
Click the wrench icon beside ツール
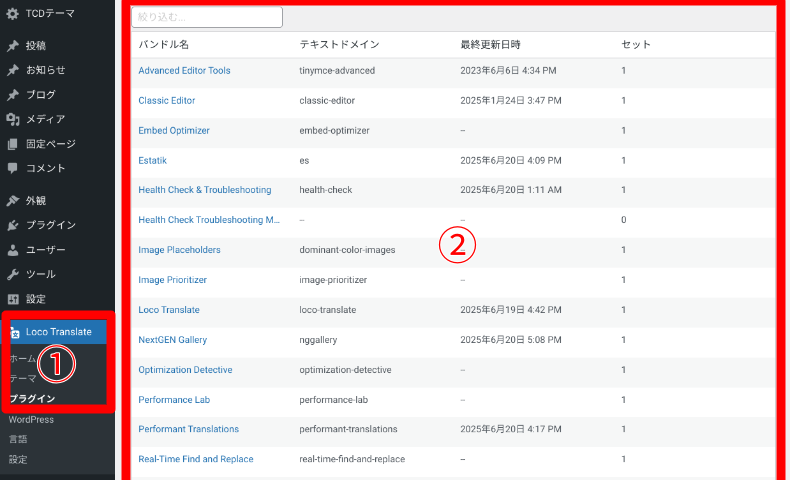pyautogui.click(x=13, y=275)
